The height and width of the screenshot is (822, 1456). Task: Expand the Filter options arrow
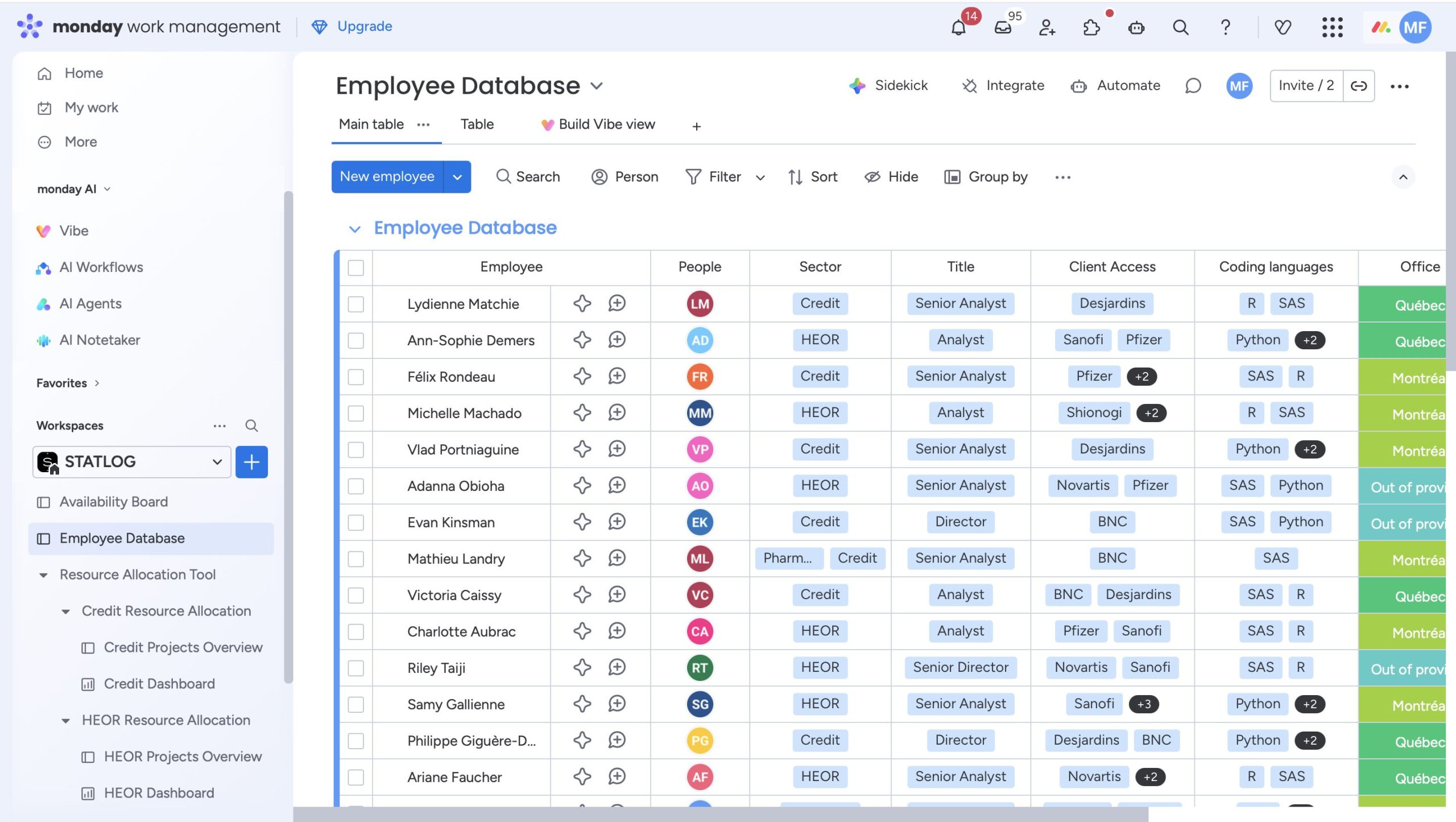(760, 177)
